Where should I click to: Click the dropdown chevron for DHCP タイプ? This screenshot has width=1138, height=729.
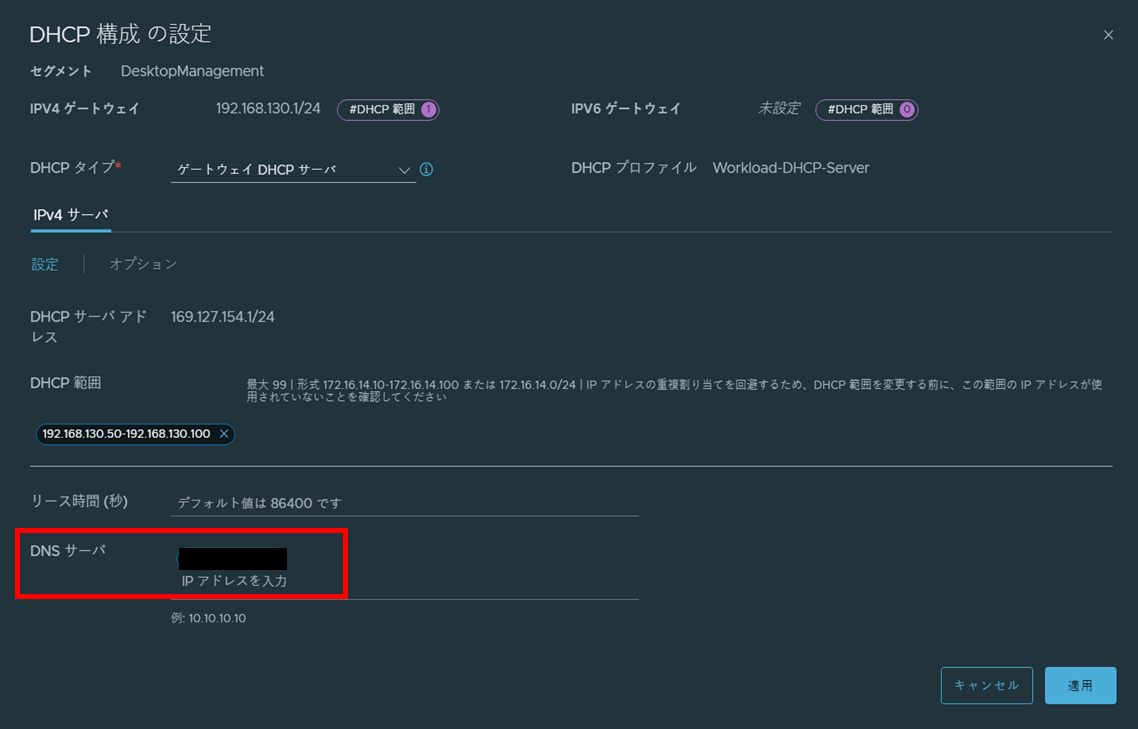[x=404, y=169]
